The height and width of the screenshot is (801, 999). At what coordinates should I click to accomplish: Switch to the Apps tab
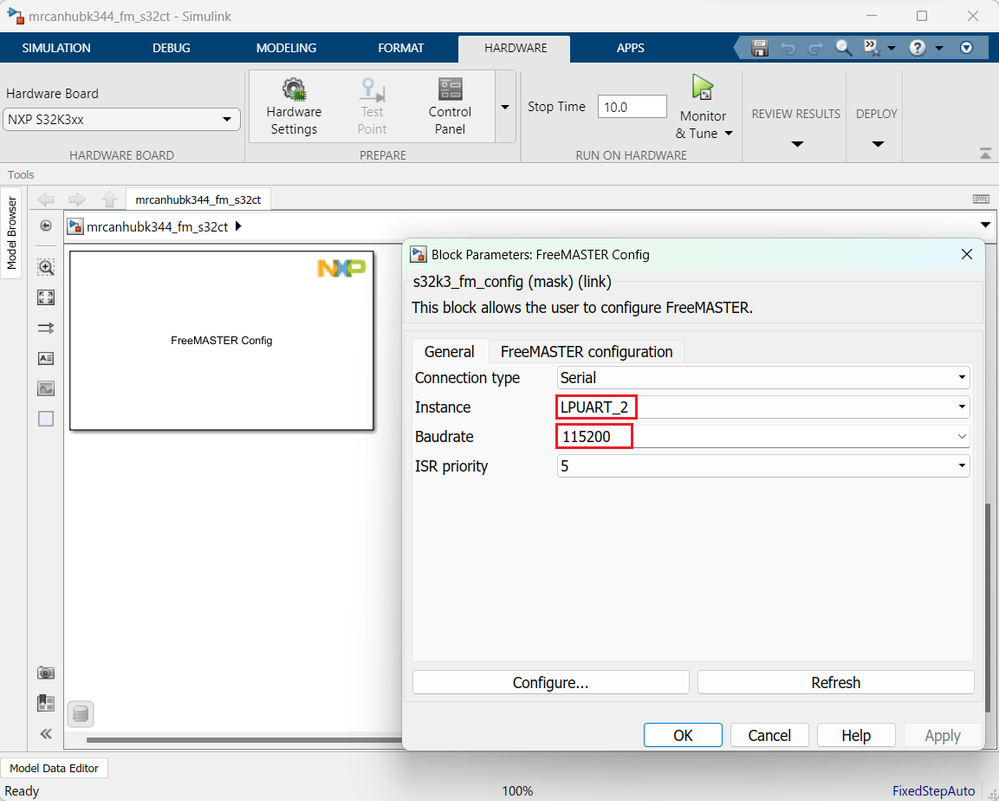point(630,48)
